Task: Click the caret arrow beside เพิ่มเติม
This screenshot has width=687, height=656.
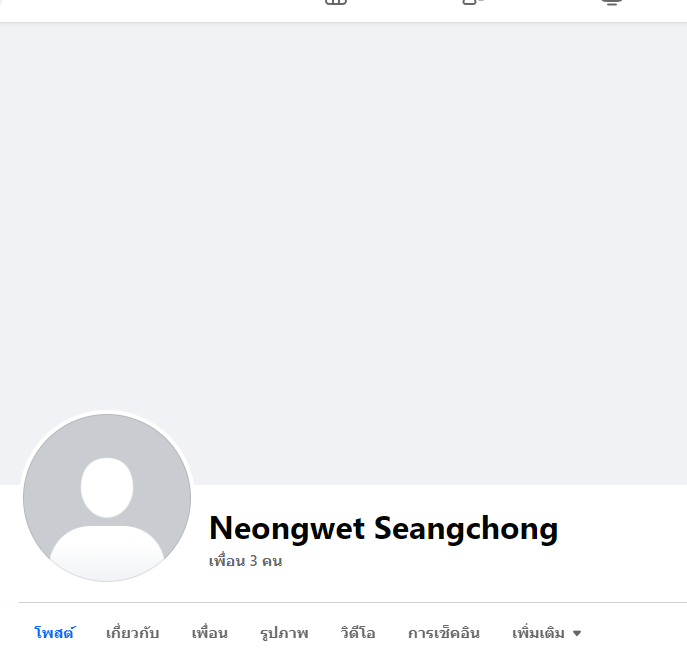Action: pos(577,633)
